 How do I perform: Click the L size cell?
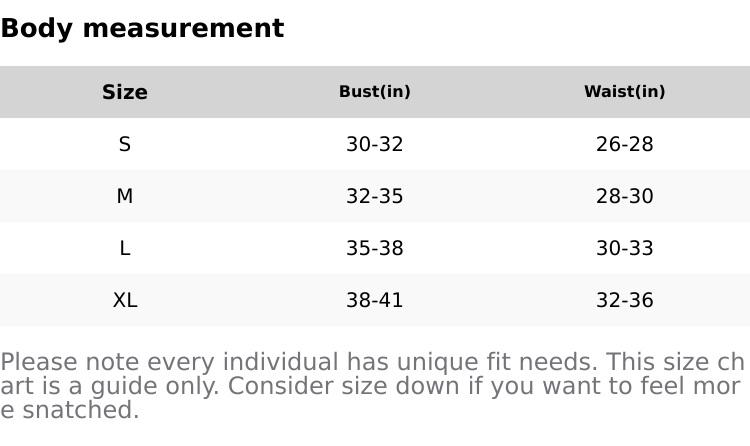(x=125, y=248)
